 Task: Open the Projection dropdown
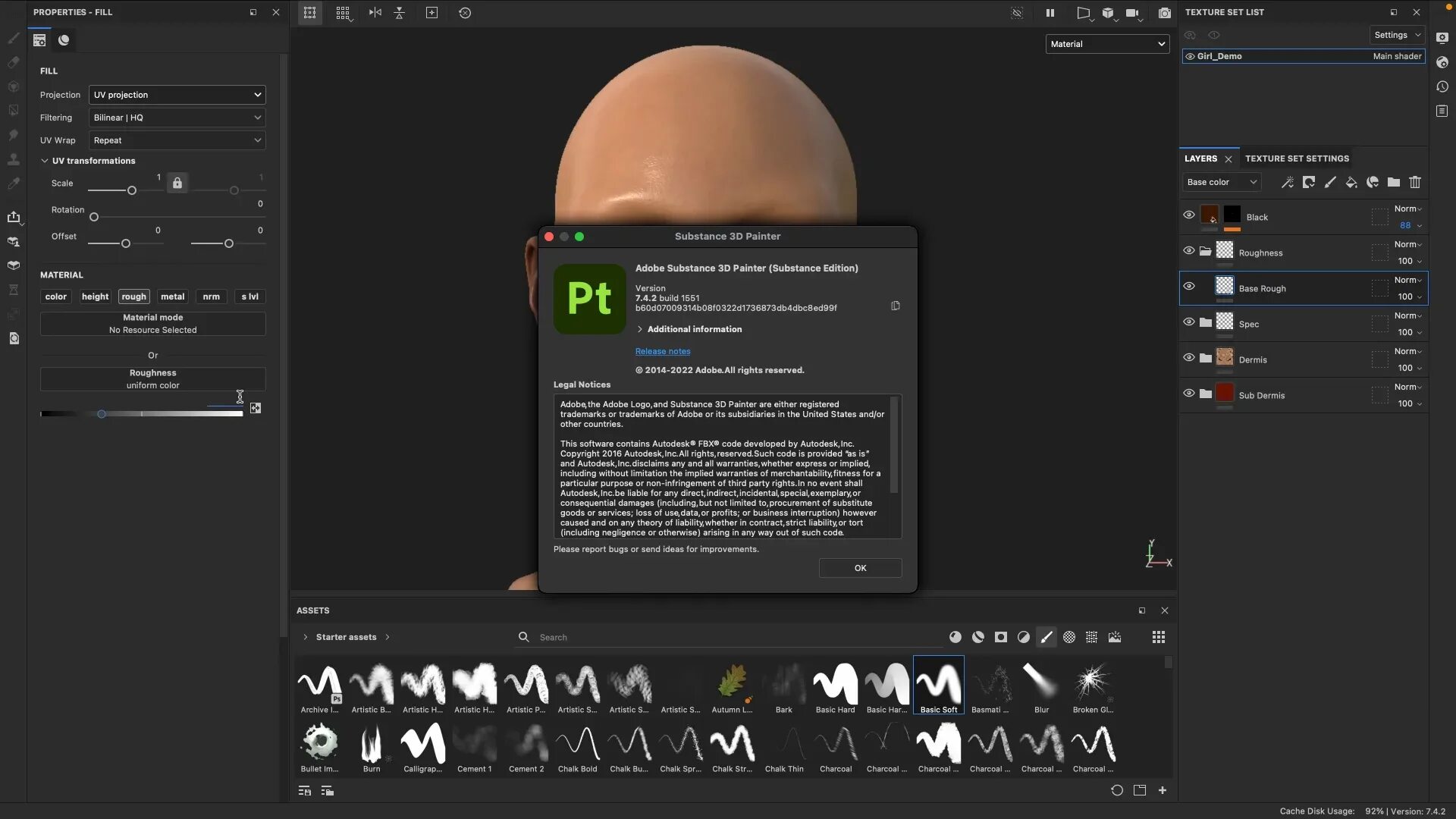pos(177,95)
